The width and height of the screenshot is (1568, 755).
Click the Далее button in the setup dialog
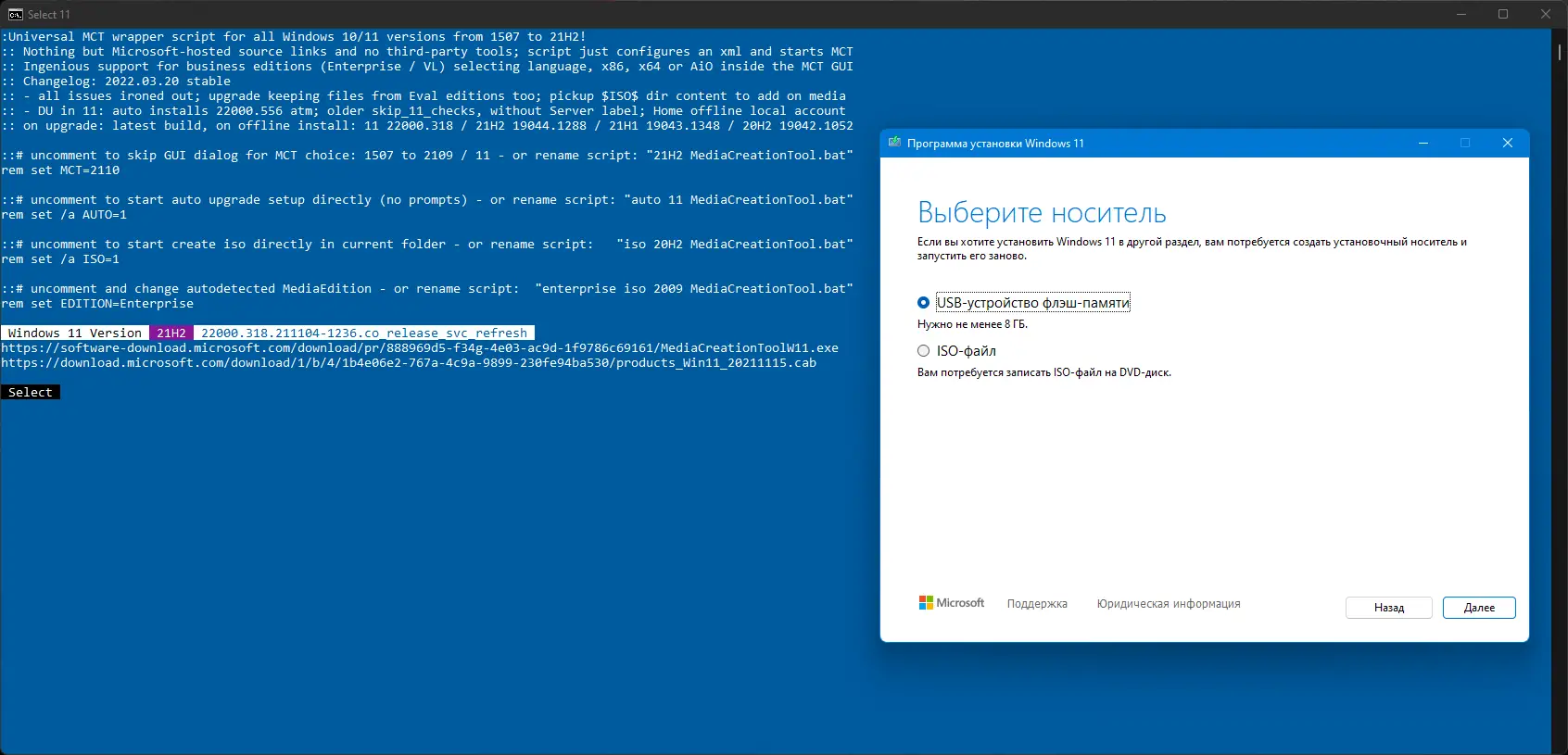tap(1479, 608)
